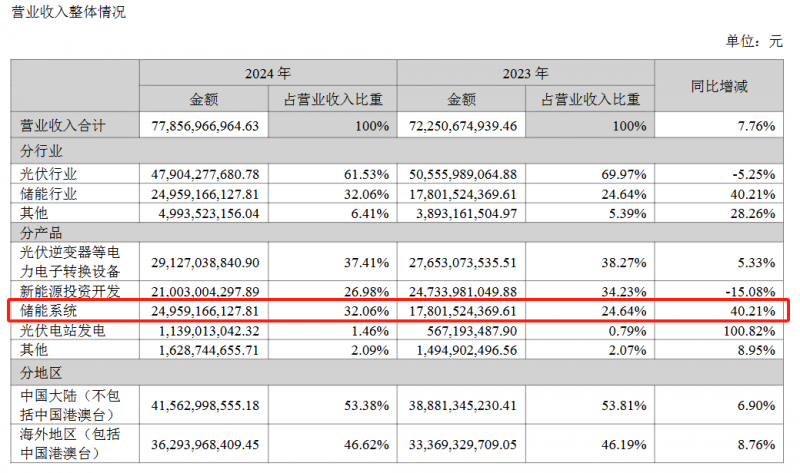Select the highlighted 储能系统 row label
The height and width of the screenshot is (473, 800).
coord(49,310)
